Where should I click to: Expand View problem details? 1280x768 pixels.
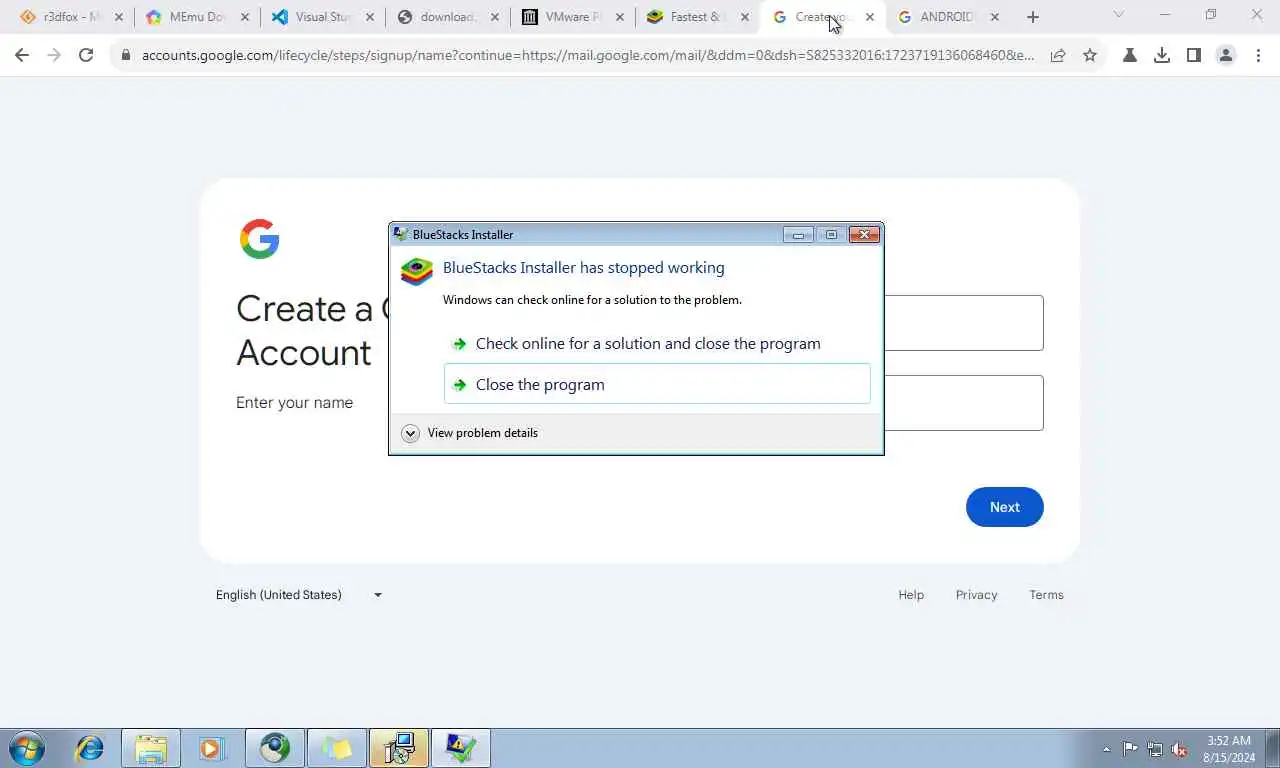pos(470,433)
